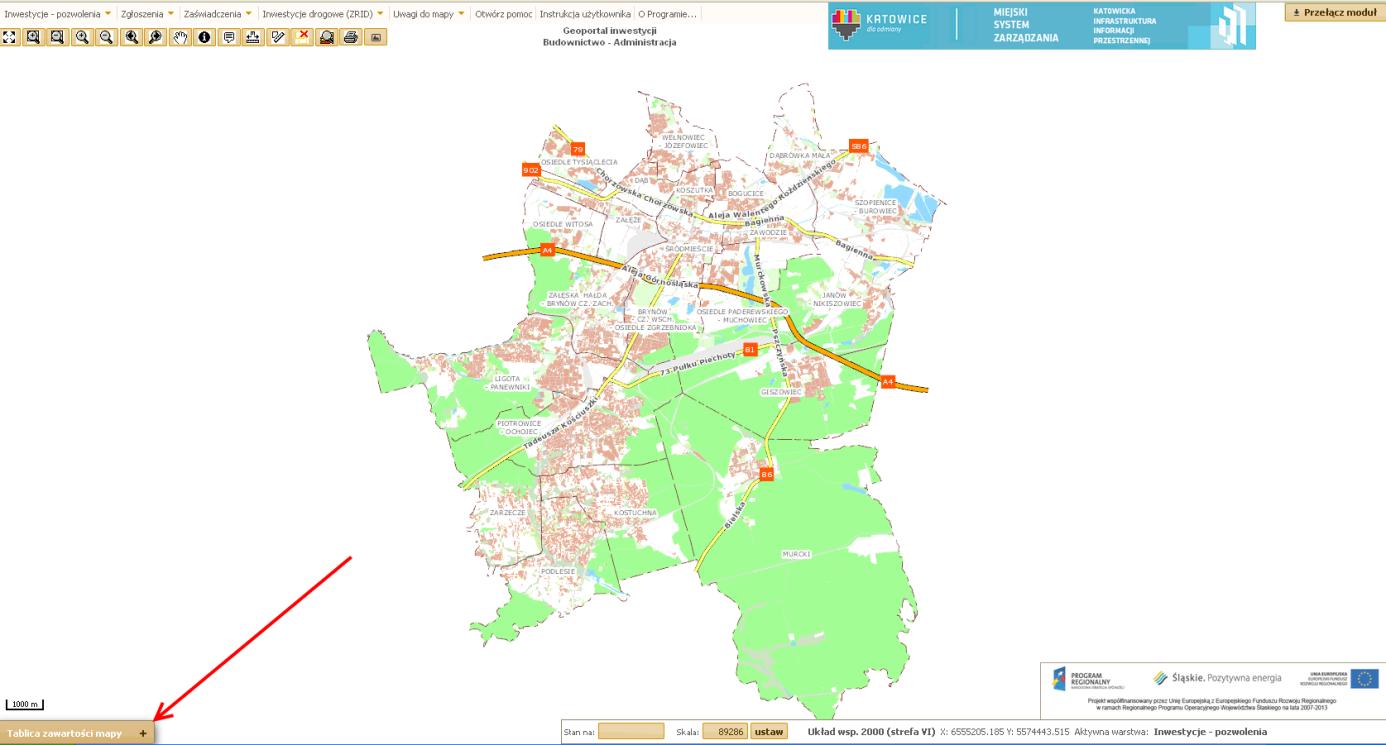Screen dimensions: 1386x745
Task: Click the Przełącz moduł button
Action: tap(1334, 13)
